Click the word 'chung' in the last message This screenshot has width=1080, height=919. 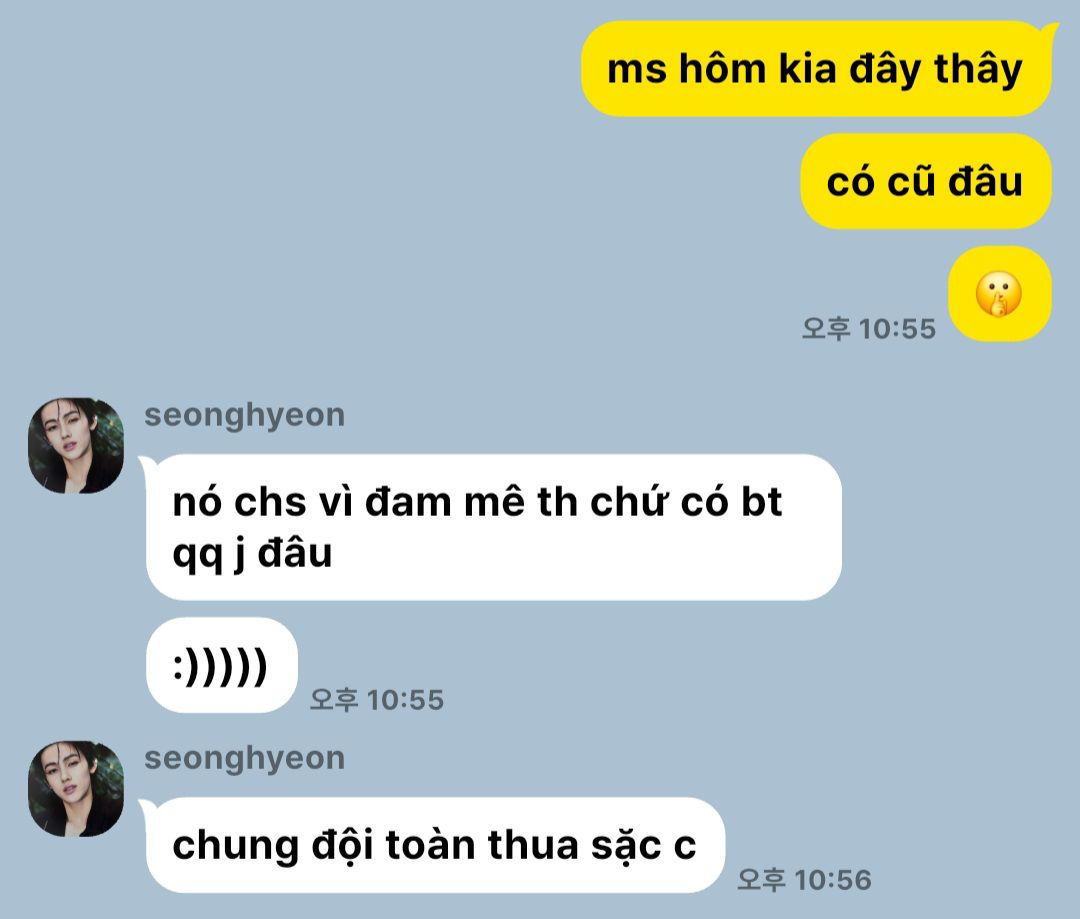tap(236, 847)
